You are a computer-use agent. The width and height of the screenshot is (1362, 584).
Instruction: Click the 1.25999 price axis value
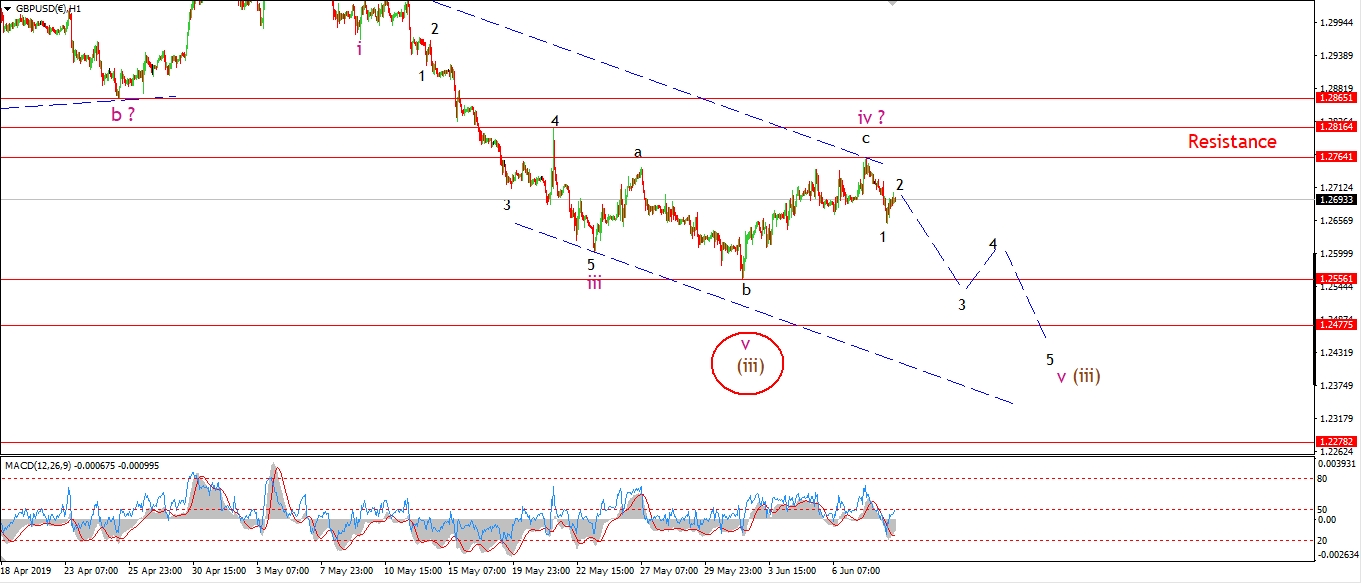[1338, 253]
